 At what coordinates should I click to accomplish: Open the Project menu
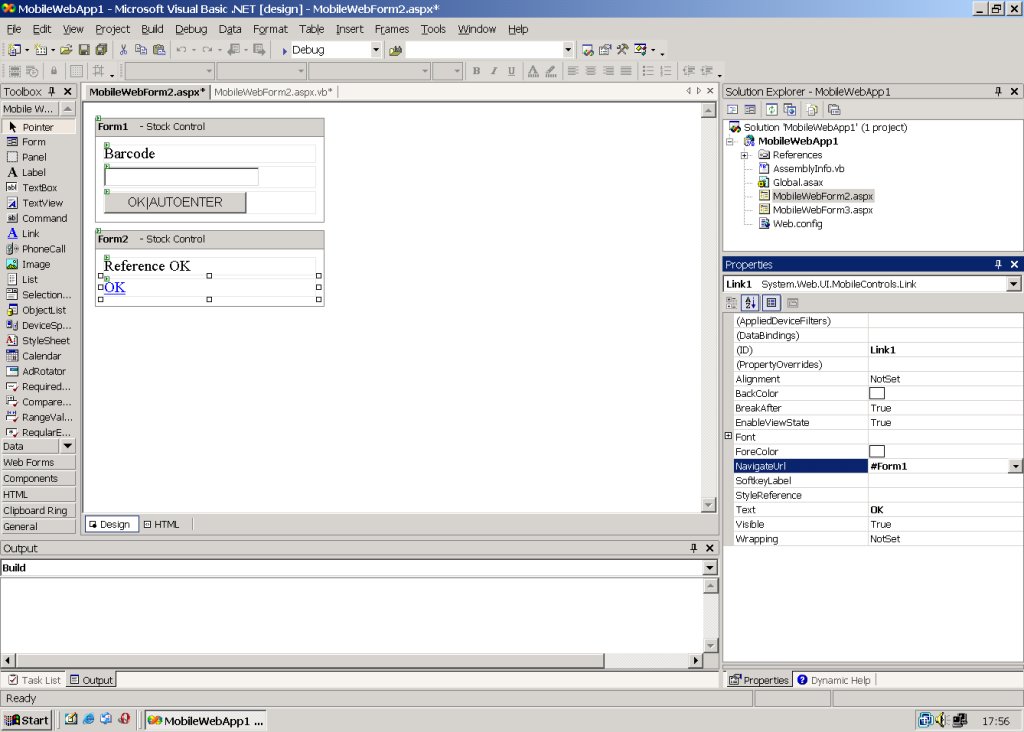112,29
